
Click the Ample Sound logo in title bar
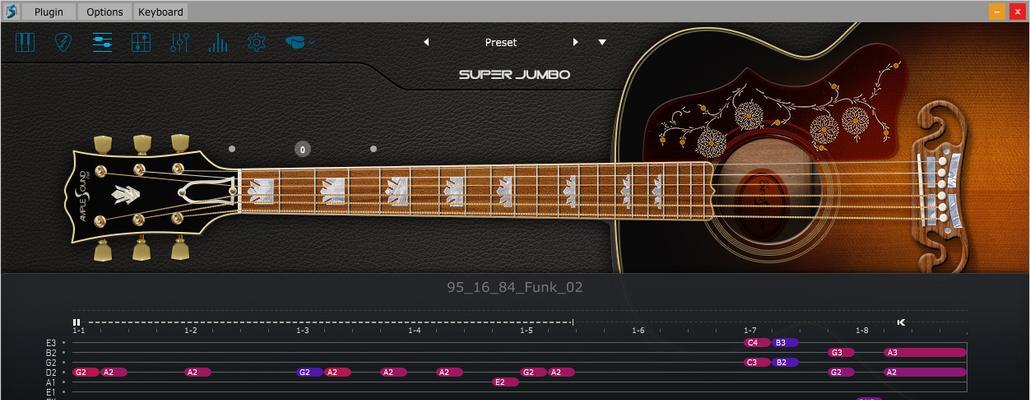coord(11,11)
